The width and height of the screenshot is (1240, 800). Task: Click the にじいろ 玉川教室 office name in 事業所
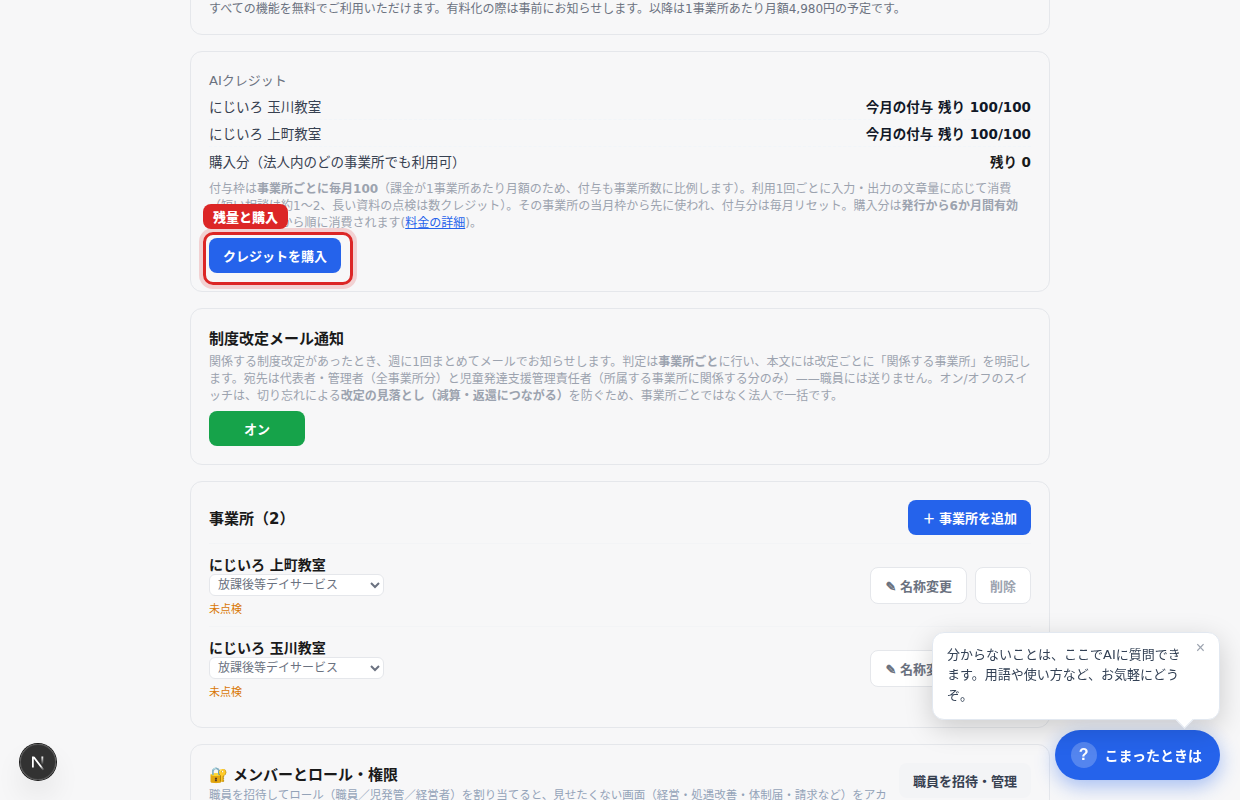(x=267, y=648)
